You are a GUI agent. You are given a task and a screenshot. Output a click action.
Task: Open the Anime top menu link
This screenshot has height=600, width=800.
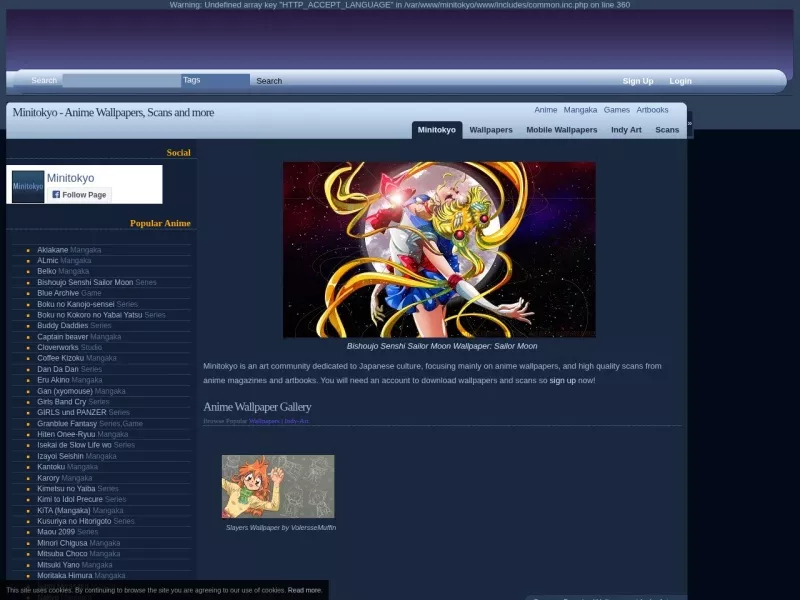tap(545, 110)
